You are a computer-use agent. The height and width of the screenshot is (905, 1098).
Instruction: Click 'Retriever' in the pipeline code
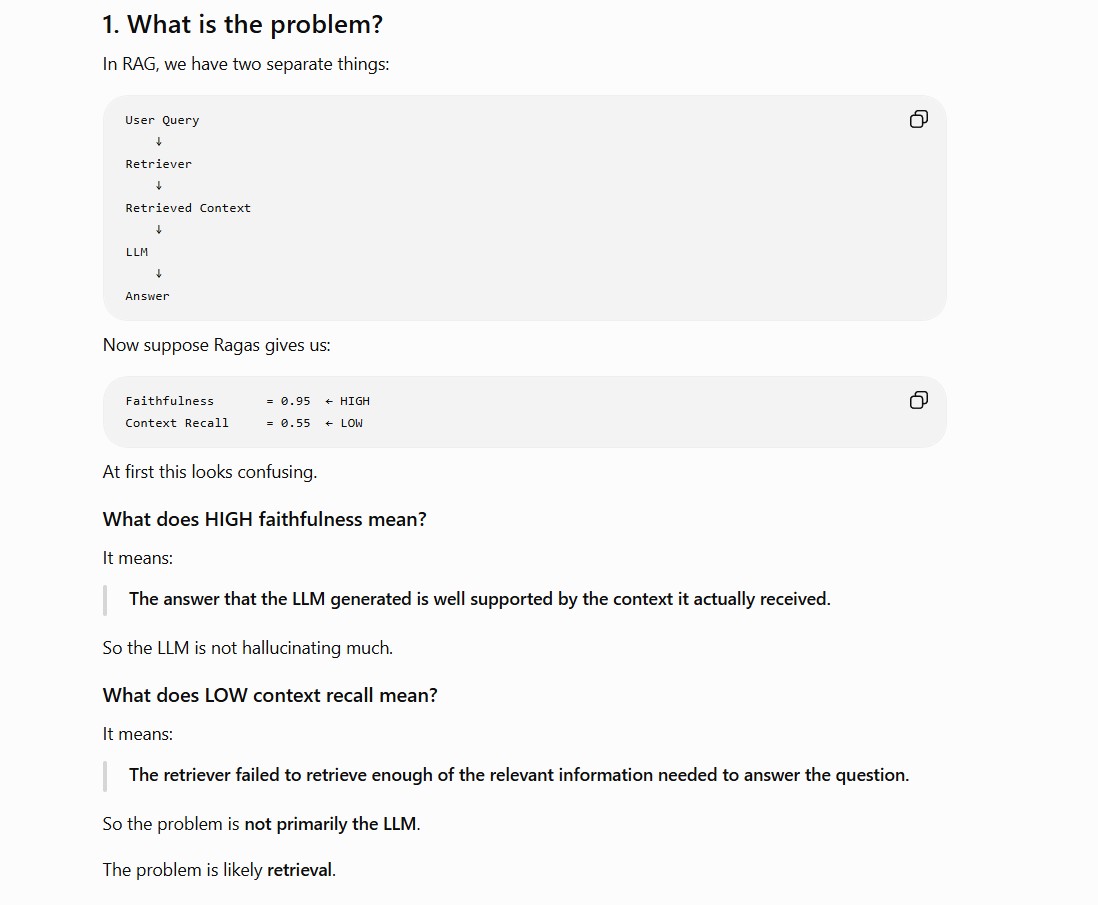(x=158, y=164)
